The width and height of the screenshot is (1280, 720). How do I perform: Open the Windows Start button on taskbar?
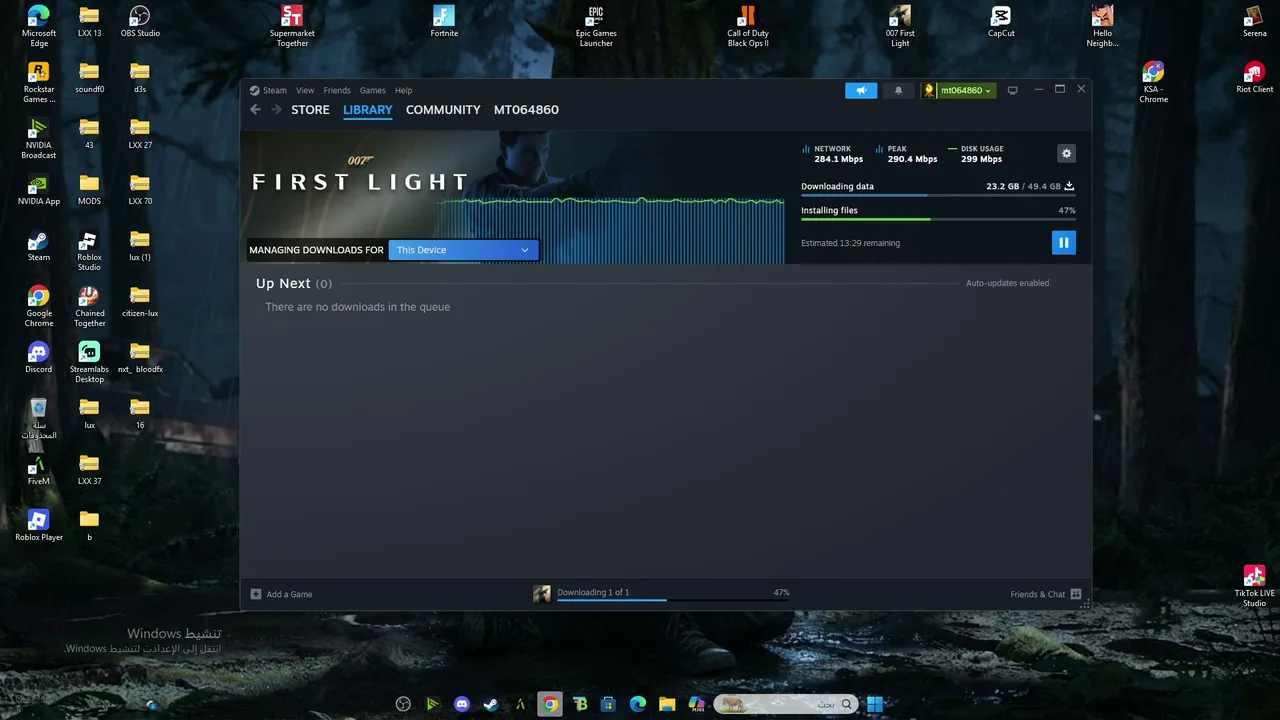pyautogui.click(x=875, y=704)
